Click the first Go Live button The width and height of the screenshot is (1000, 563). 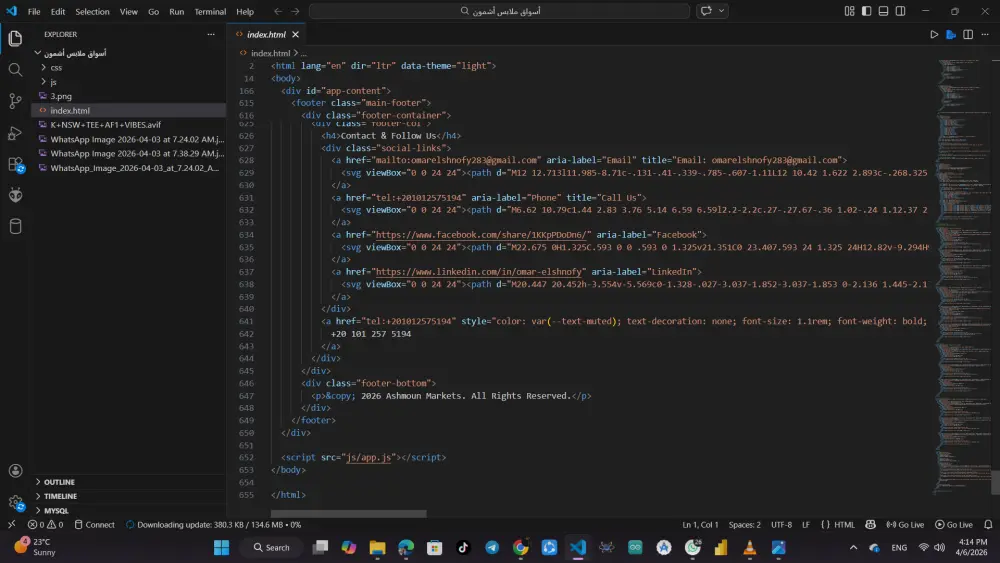[905, 525]
